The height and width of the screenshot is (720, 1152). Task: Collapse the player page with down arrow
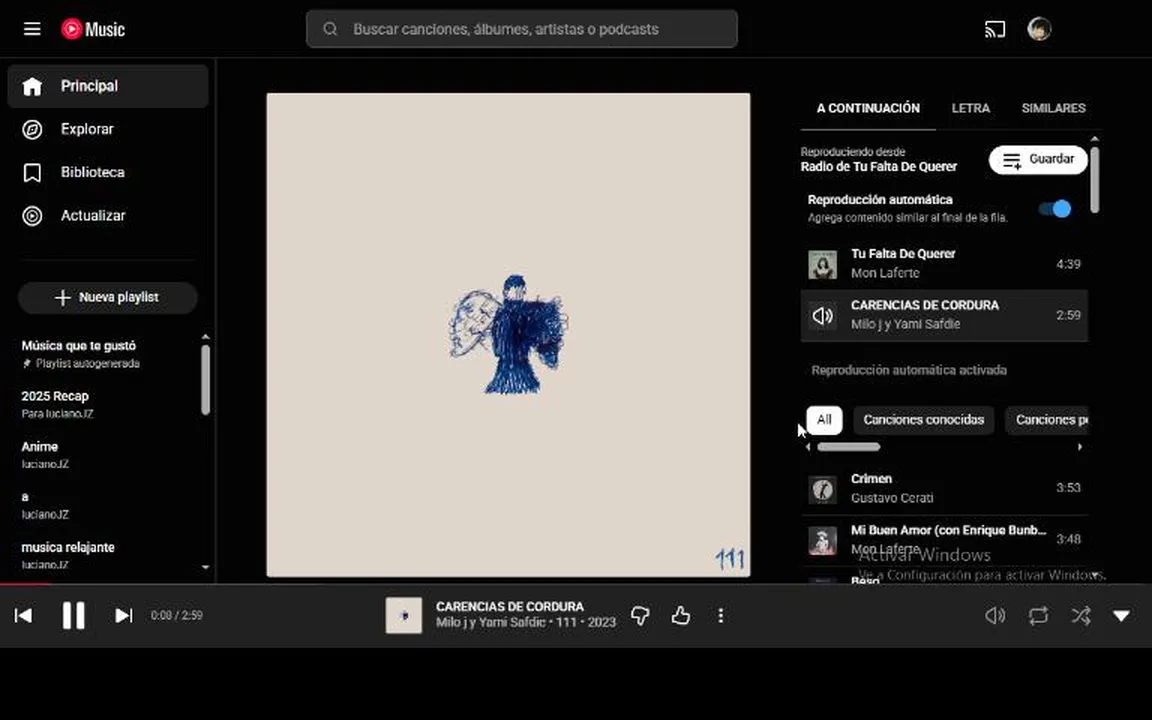coord(1121,616)
